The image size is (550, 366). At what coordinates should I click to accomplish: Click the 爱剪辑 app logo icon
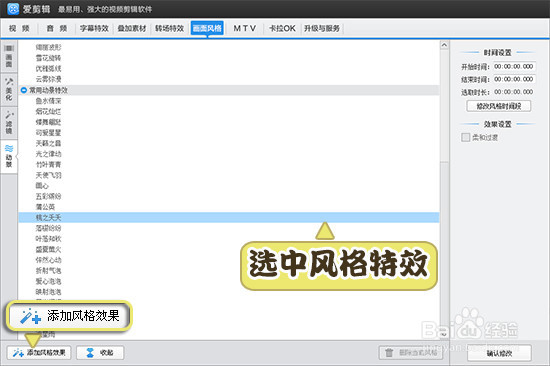pos(13,8)
